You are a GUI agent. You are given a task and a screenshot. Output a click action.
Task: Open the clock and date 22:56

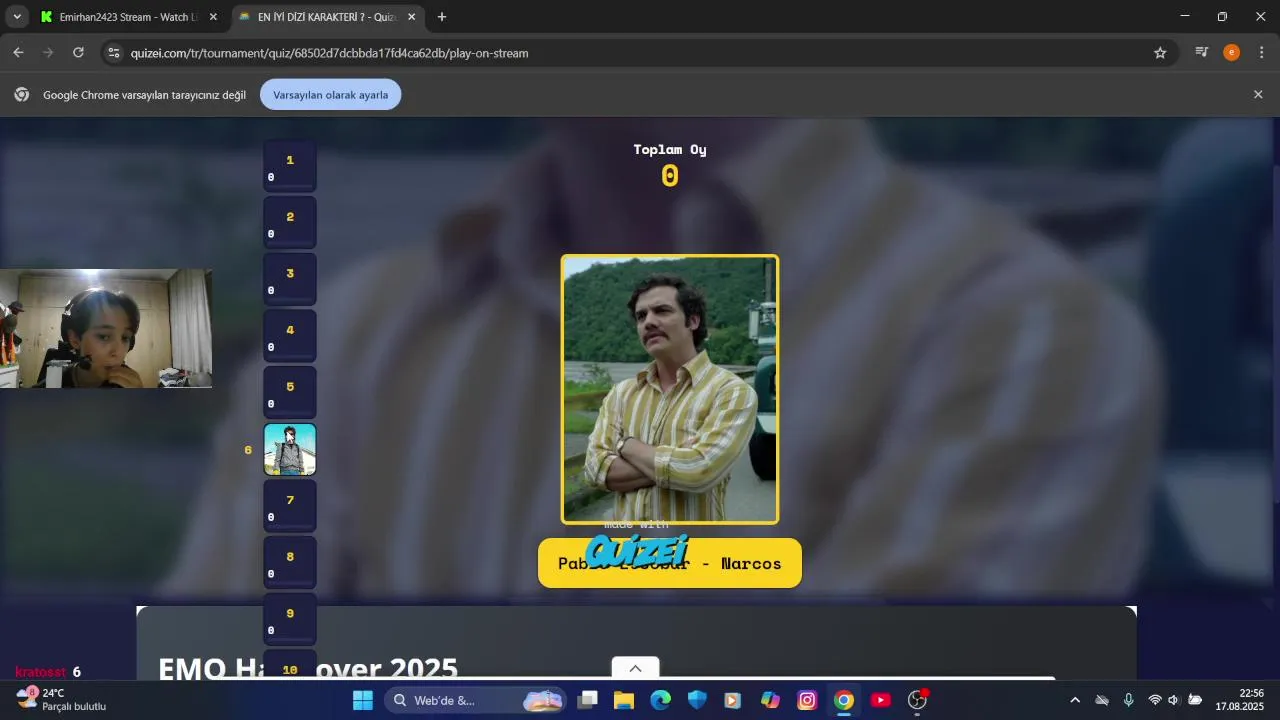coord(1240,700)
